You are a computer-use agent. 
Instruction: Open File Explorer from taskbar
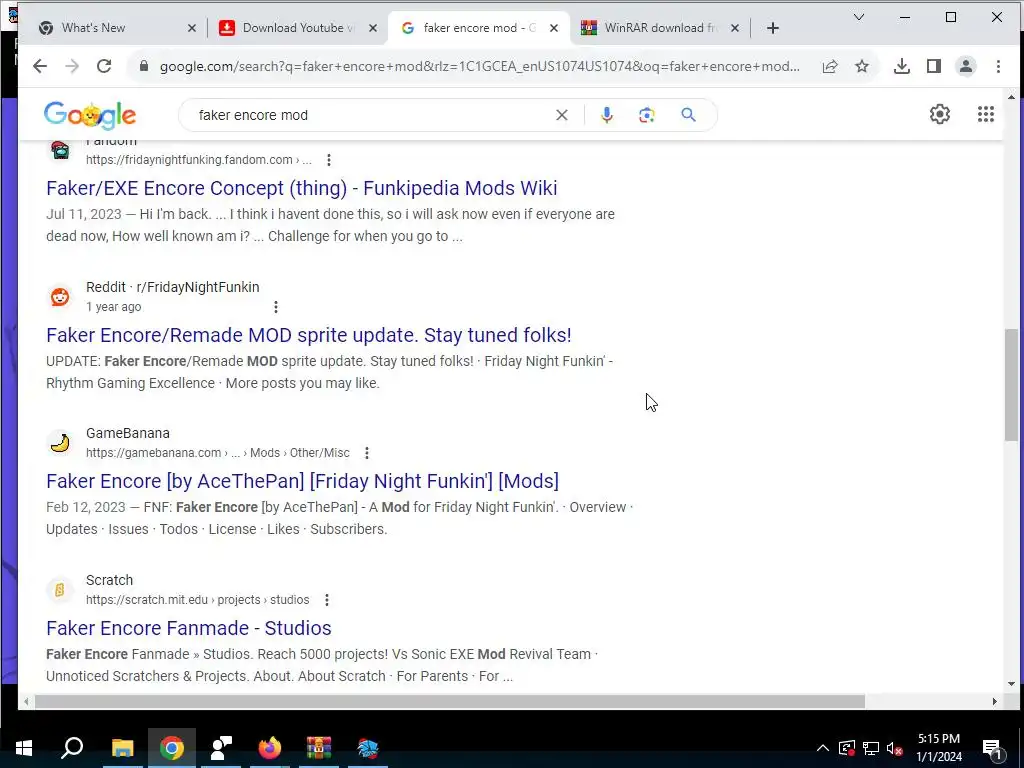click(122, 748)
